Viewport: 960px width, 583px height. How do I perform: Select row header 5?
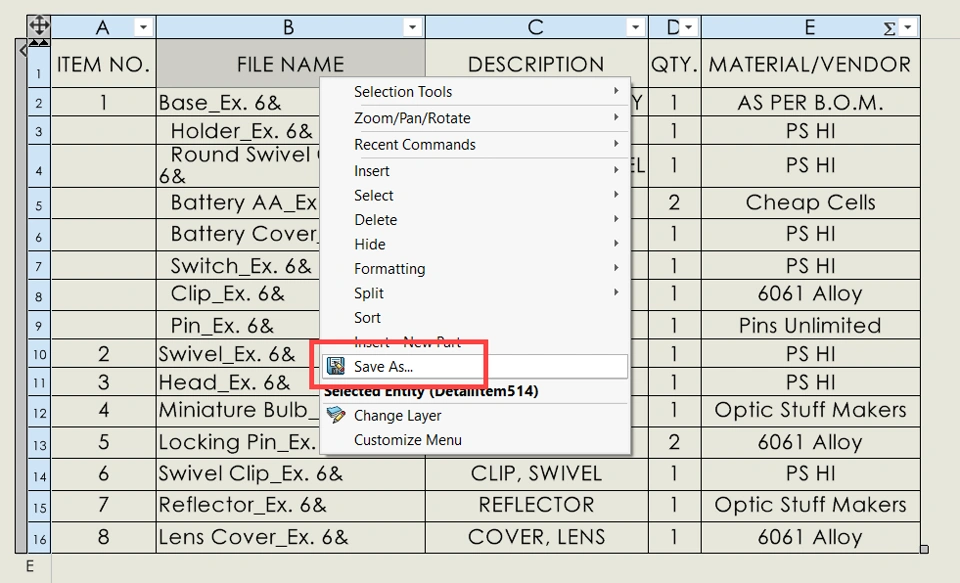(x=39, y=204)
